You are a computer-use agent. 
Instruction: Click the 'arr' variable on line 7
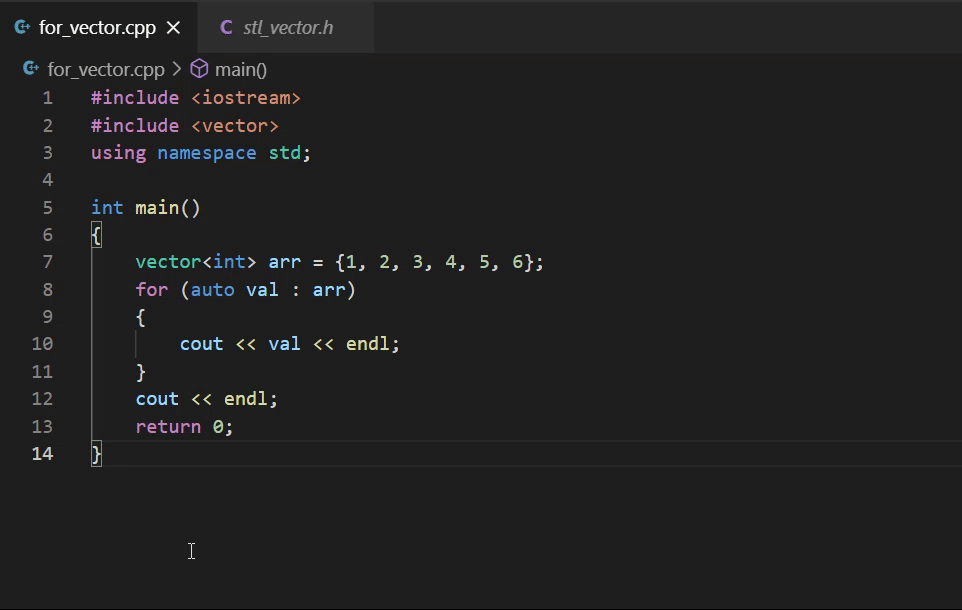285,262
